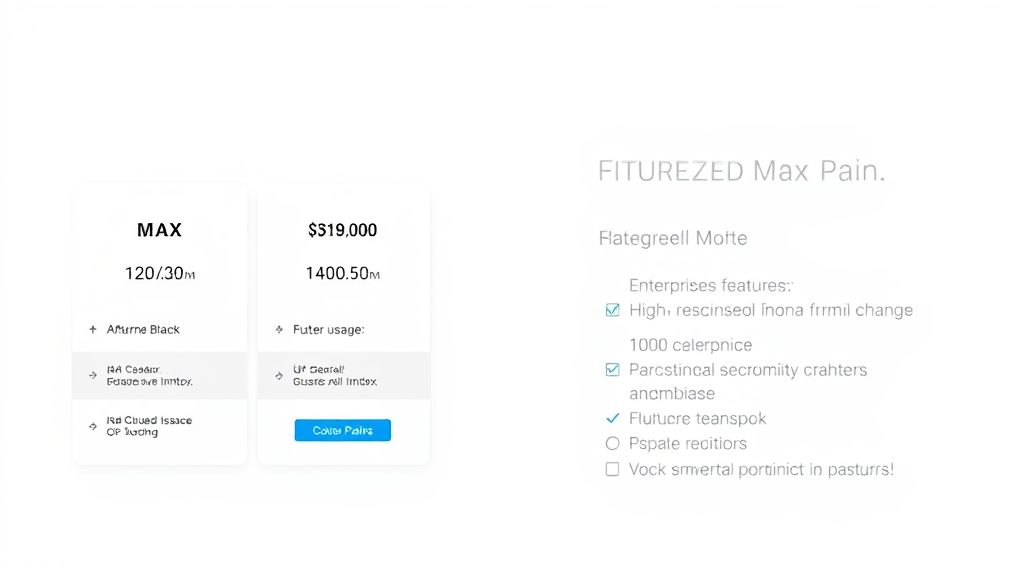Click the arrow icon beside Gusre All Imtex
The height and width of the screenshot is (576, 1024).
(x=279, y=376)
